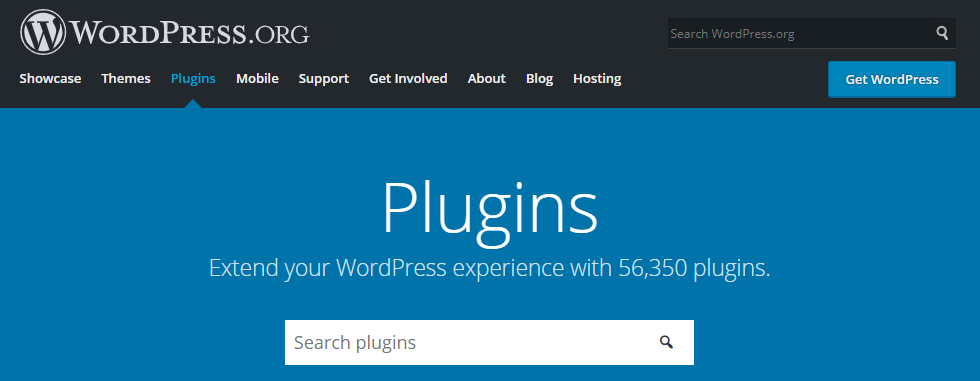Click the magnifier icon in the WordPress.org search

pyautogui.click(x=942, y=33)
